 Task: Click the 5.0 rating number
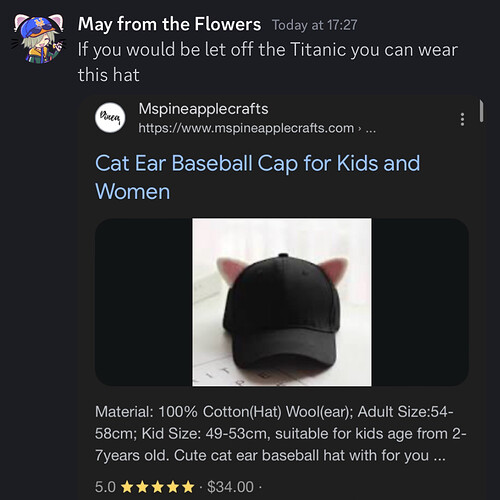coord(105,487)
